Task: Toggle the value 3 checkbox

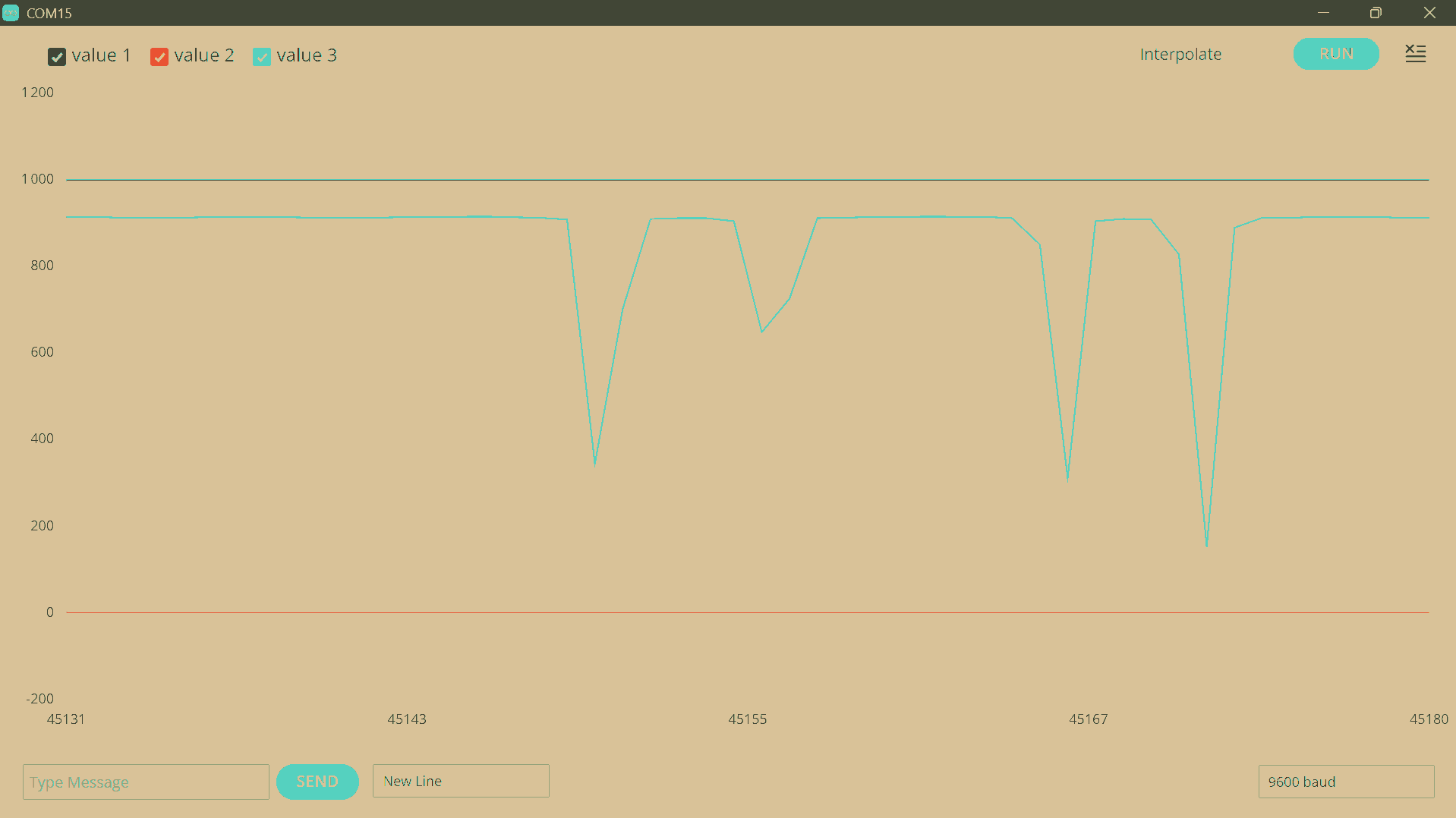Action: [x=262, y=57]
